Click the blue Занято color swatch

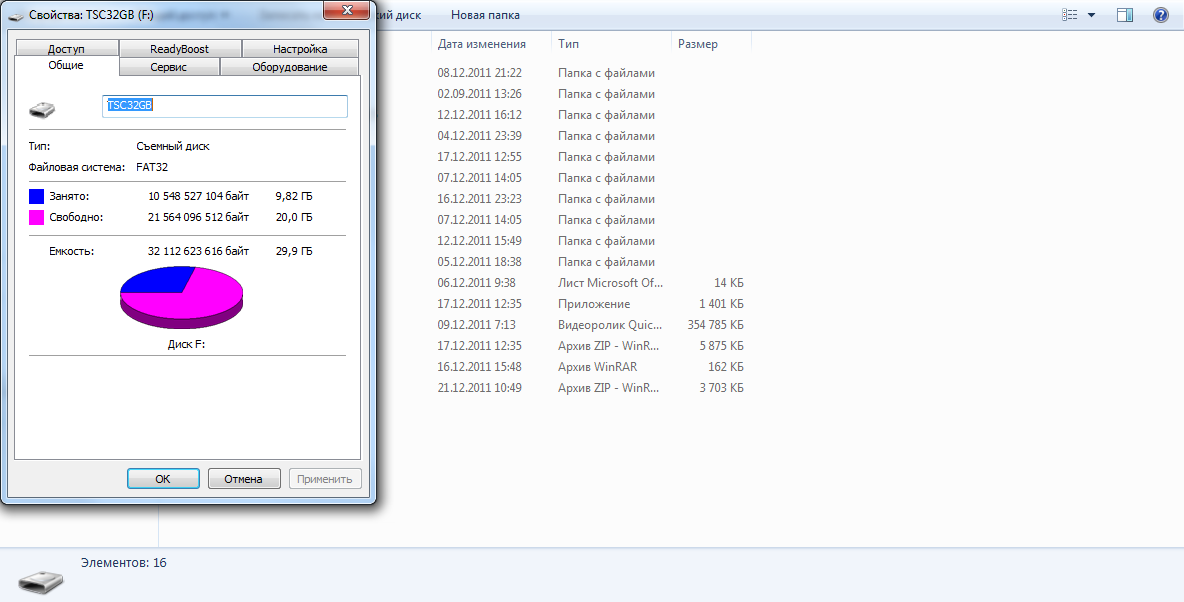click(36, 196)
